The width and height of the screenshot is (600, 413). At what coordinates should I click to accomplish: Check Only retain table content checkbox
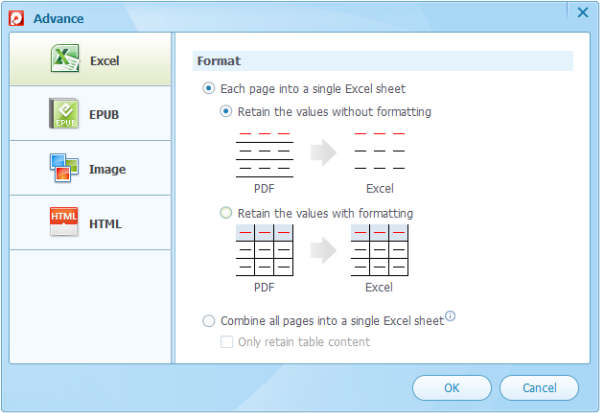pyautogui.click(x=227, y=342)
